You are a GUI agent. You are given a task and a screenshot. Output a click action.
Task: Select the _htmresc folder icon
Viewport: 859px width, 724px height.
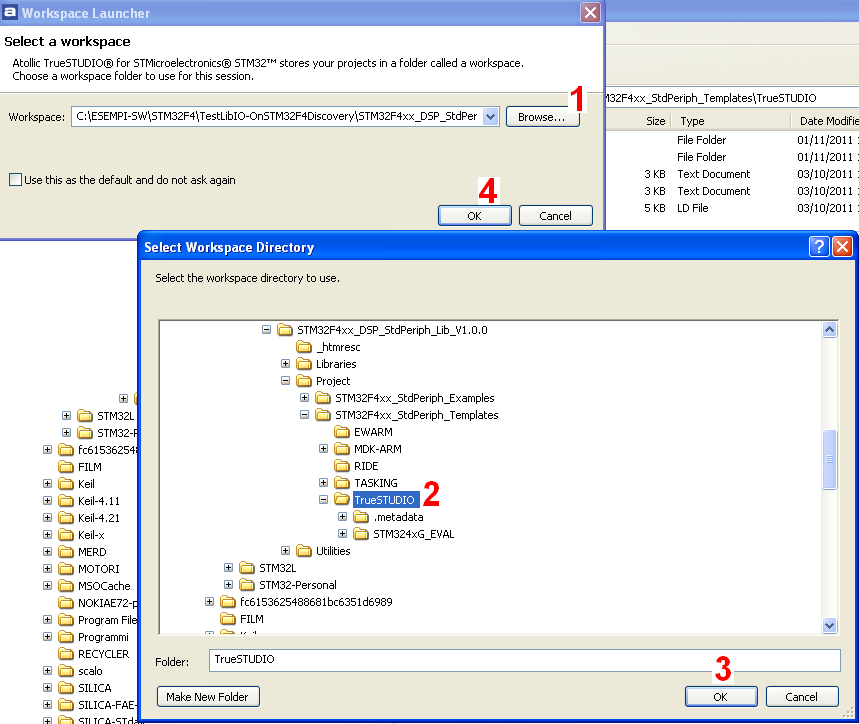tap(304, 347)
